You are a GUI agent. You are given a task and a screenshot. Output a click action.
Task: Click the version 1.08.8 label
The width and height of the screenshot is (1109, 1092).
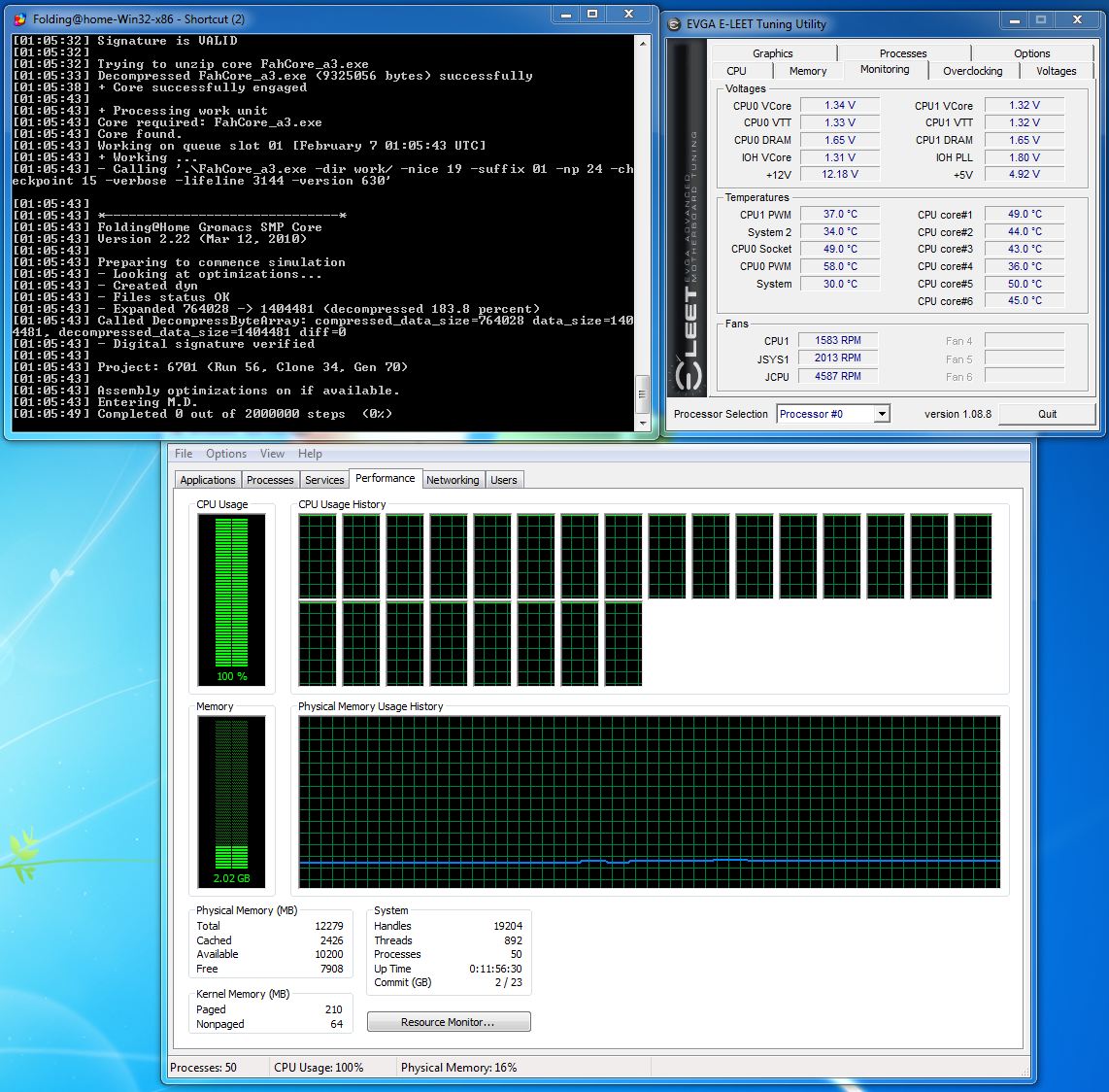tap(958, 414)
